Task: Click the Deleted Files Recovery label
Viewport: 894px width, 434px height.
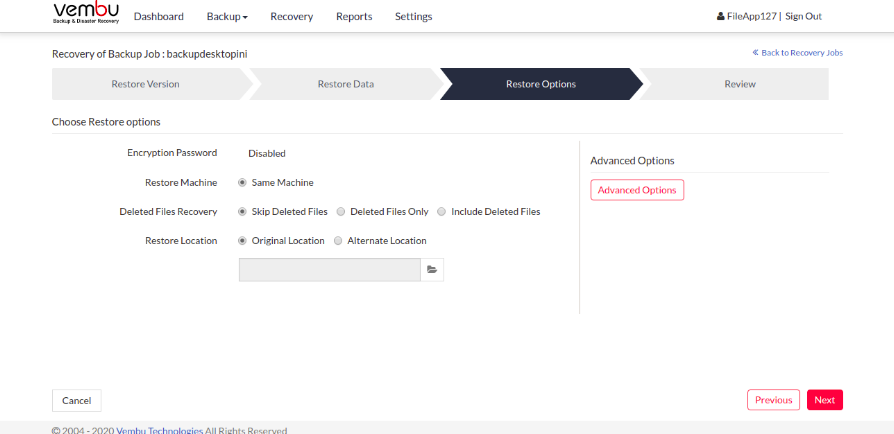Action: click(x=168, y=212)
